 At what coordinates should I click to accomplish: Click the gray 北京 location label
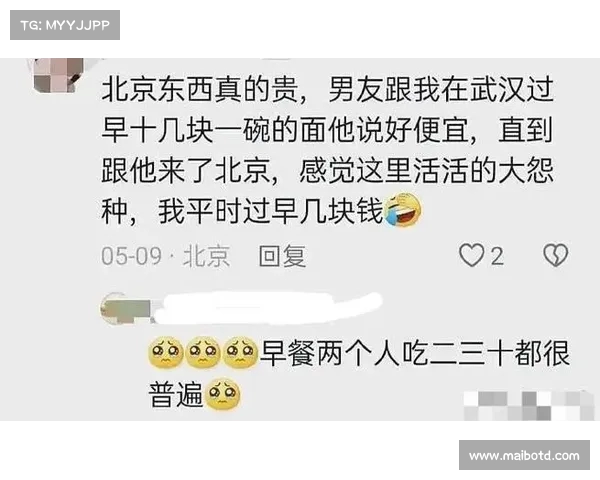pyautogui.click(x=207, y=256)
